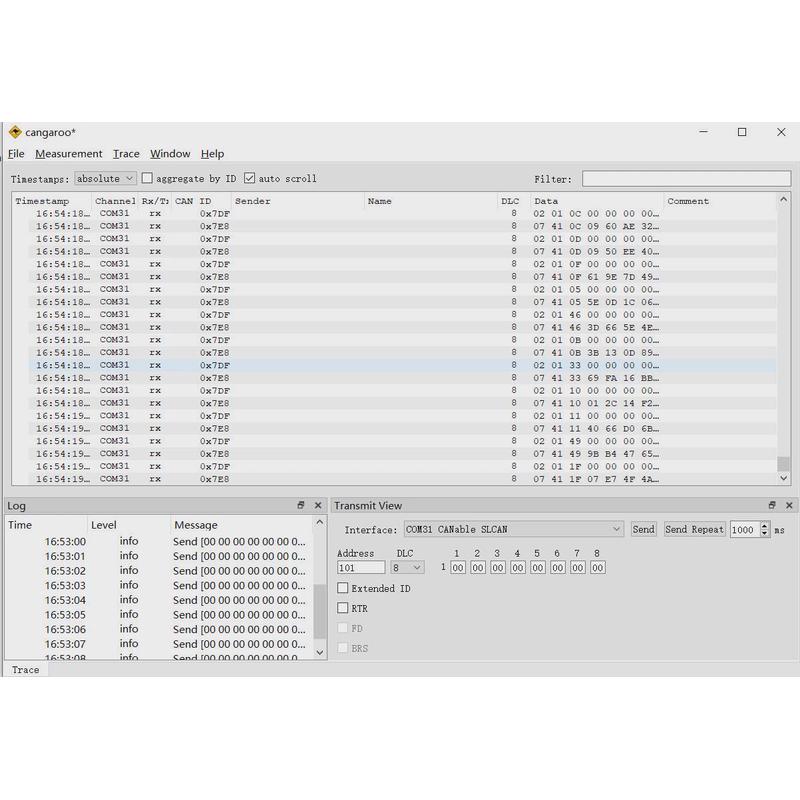Undock the Transmit View panel
This screenshot has width=800, height=800.
[x=772, y=505]
